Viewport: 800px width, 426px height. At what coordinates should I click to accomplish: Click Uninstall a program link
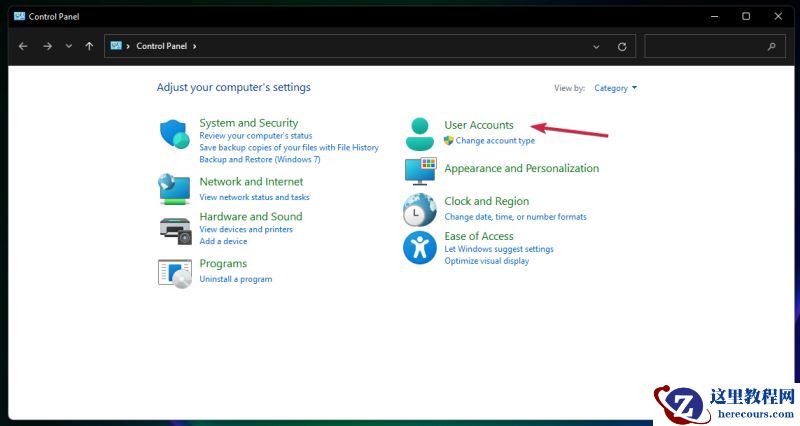point(236,279)
